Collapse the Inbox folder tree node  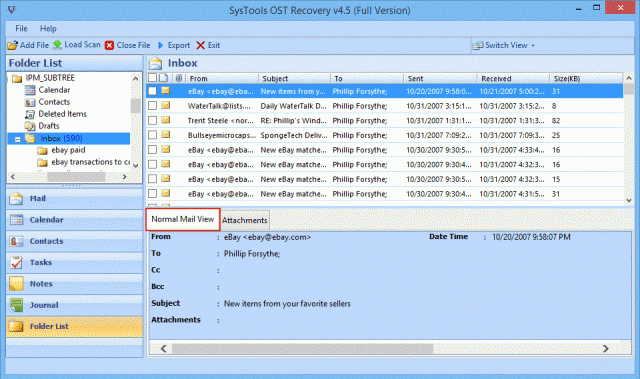[18, 140]
